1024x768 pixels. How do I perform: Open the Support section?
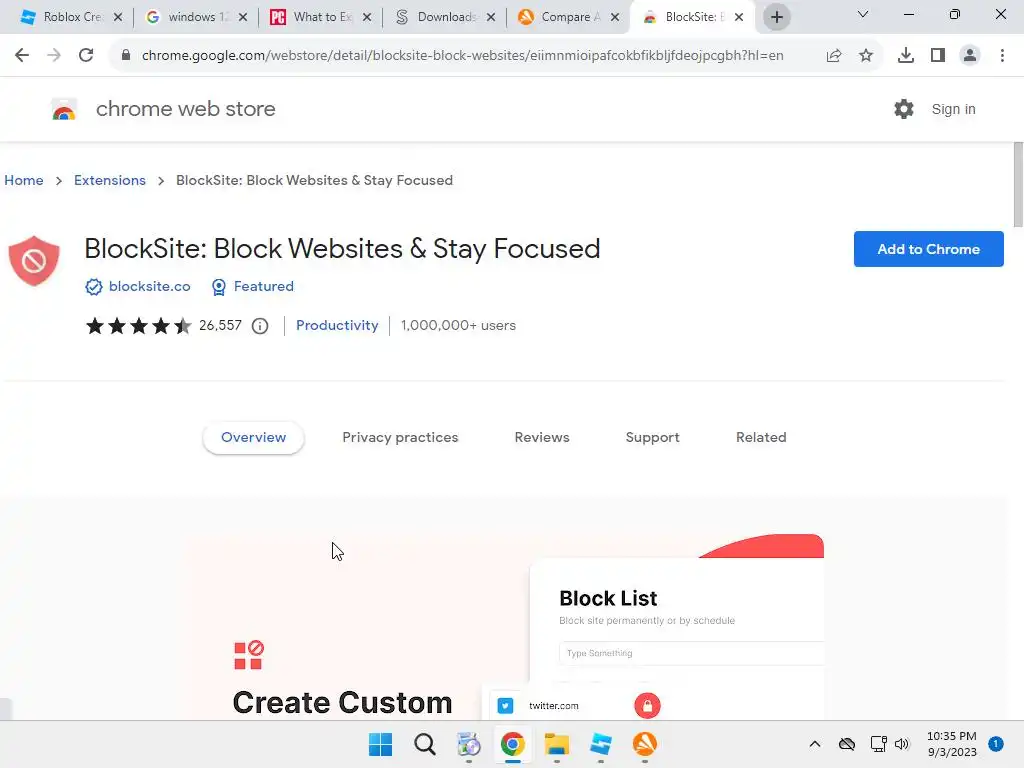652,438
